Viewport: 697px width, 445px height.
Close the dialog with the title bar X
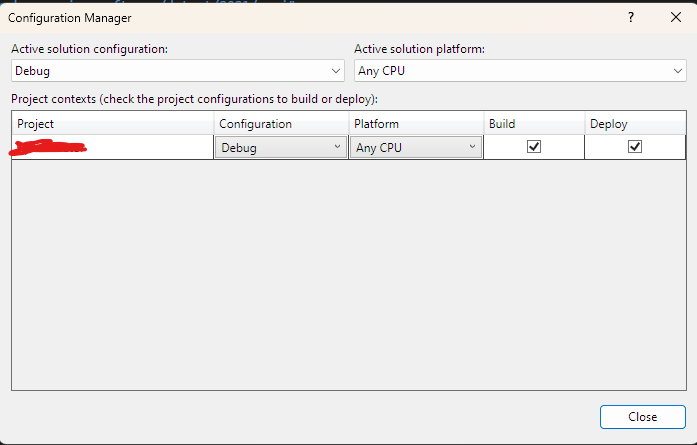pos(675,18)
